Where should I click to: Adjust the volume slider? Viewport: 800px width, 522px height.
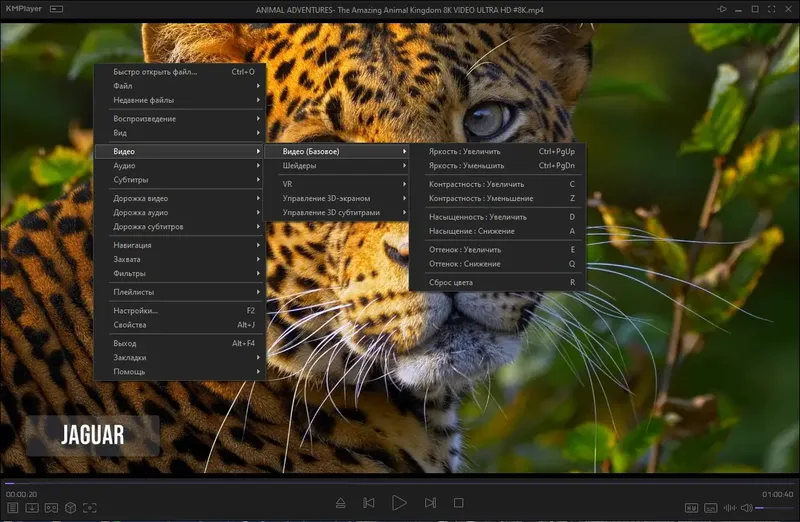772,508
